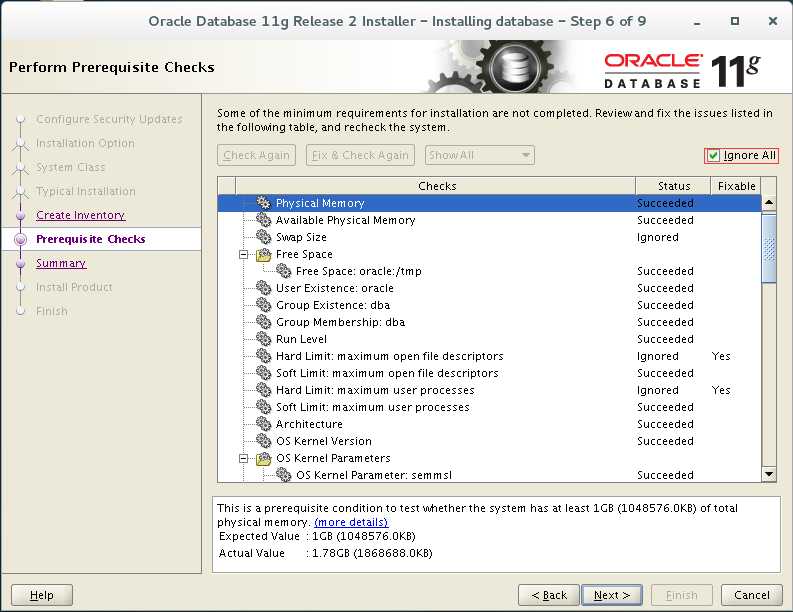Select Group Membership: dba row
793x612 pixels.
[x=489, y=322]
